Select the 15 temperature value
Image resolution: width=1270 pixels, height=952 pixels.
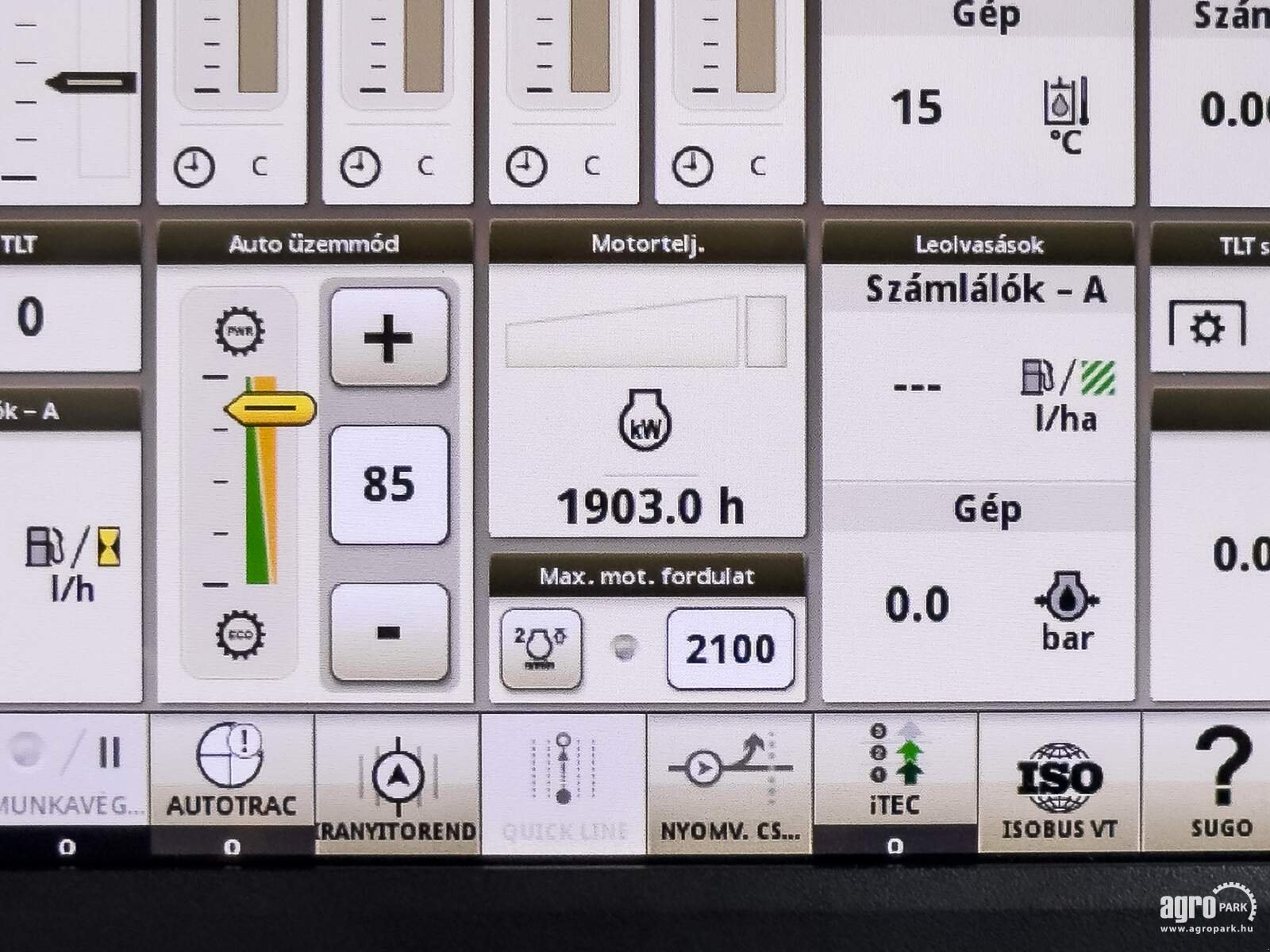(916, 108)
